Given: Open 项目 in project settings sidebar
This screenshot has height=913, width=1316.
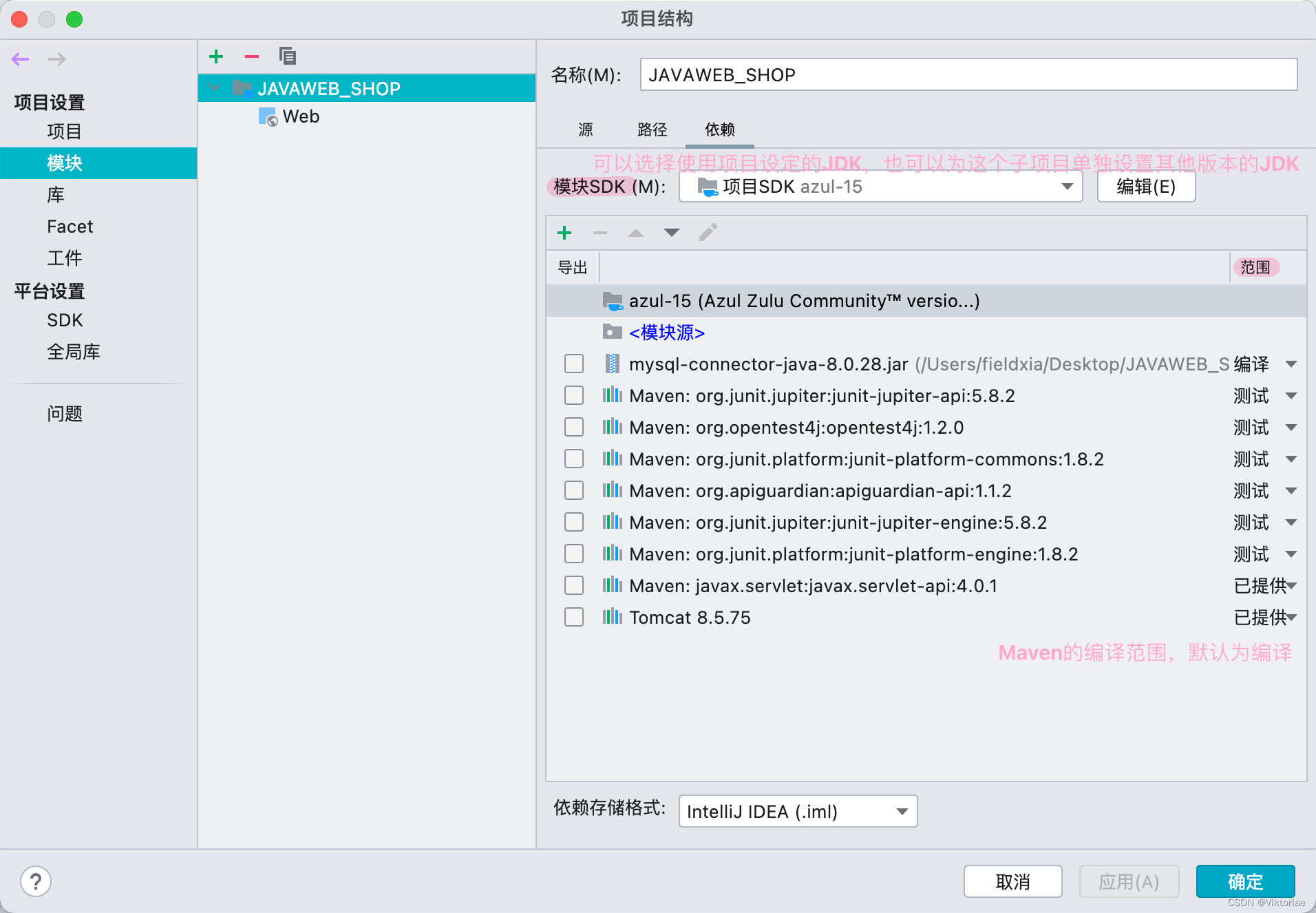Looking at the screenshot, I should coord(64,132).
